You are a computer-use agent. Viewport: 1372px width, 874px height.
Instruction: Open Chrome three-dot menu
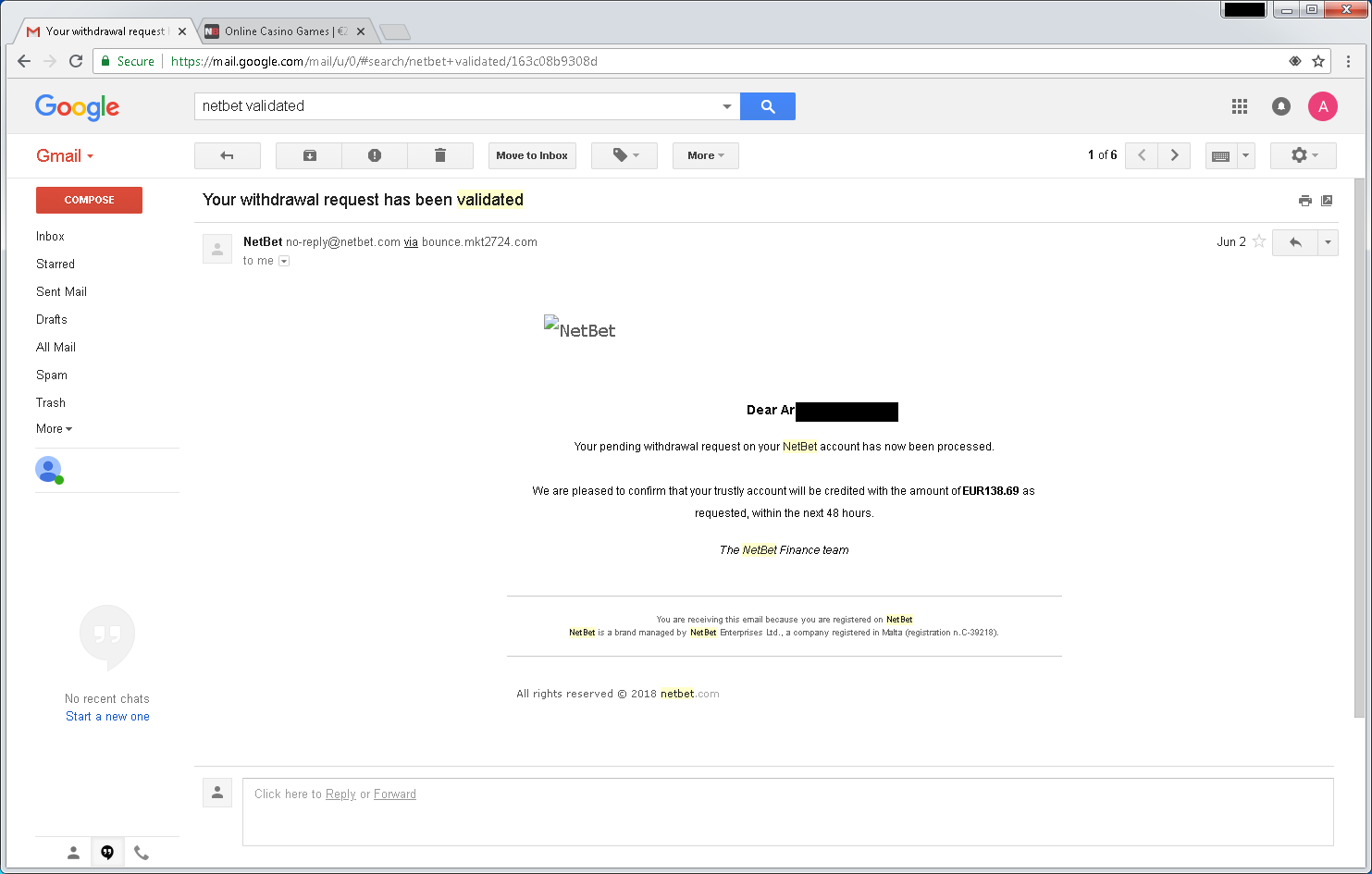[x=1348, y=61]
